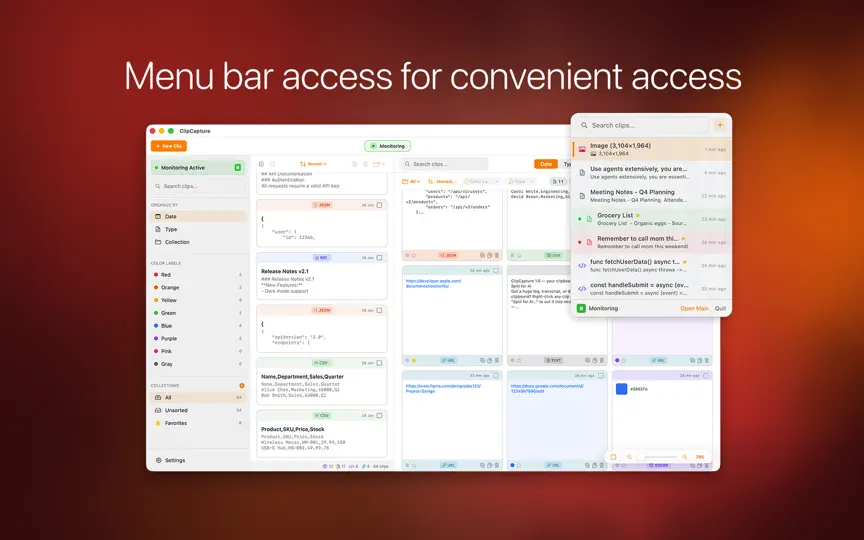
Task: Delete the #3862F6 color card via its trash icon
Action: click(707, 465)
